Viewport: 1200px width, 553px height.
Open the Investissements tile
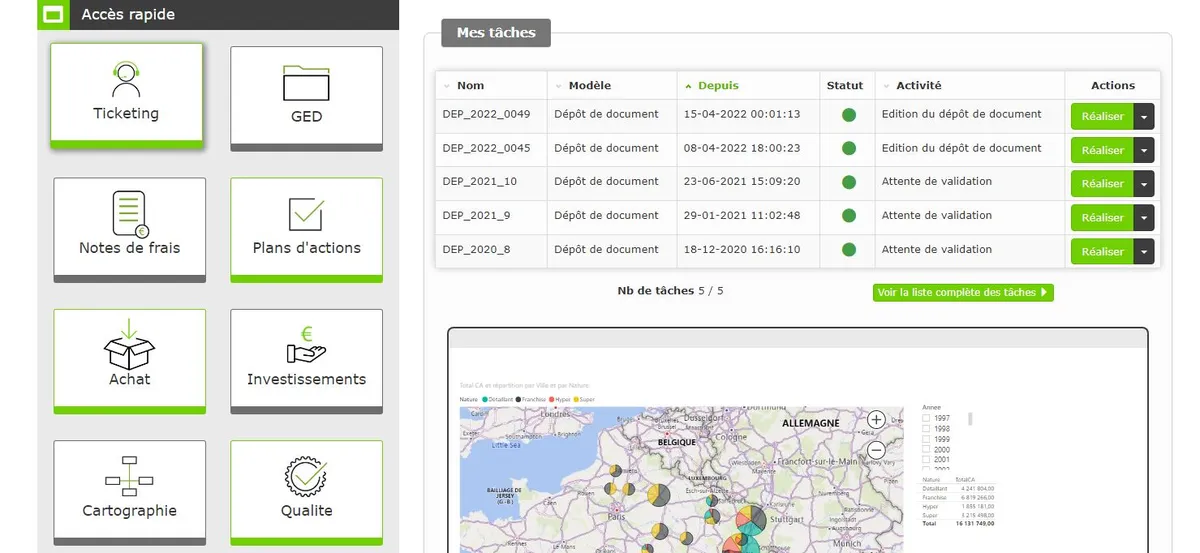coord(306,360)
